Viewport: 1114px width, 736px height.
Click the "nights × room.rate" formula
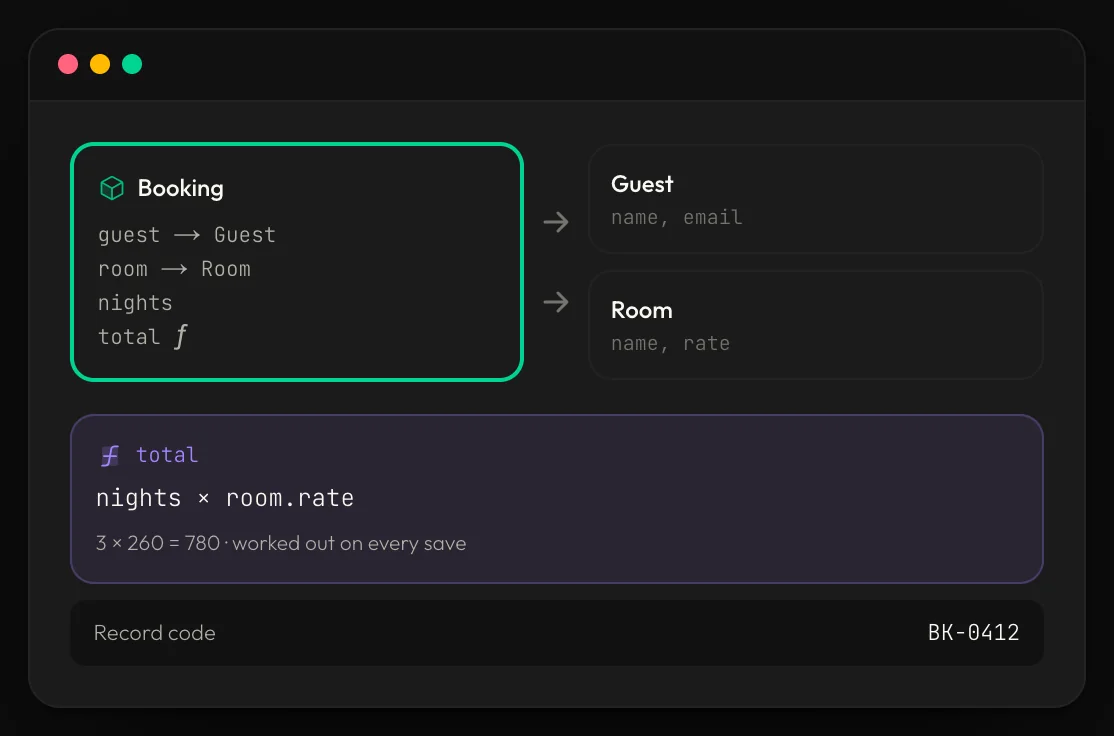225,498
